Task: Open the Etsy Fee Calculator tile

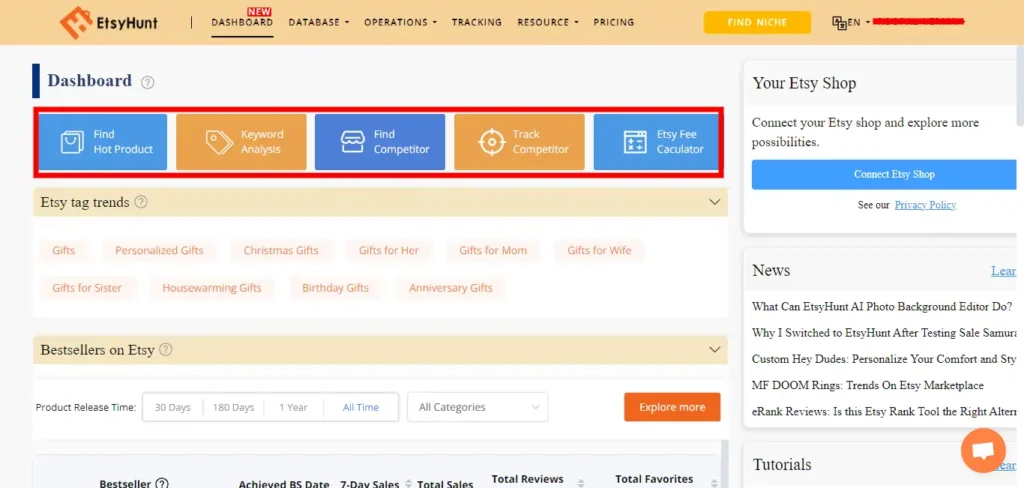Action: tap(656, 142)
